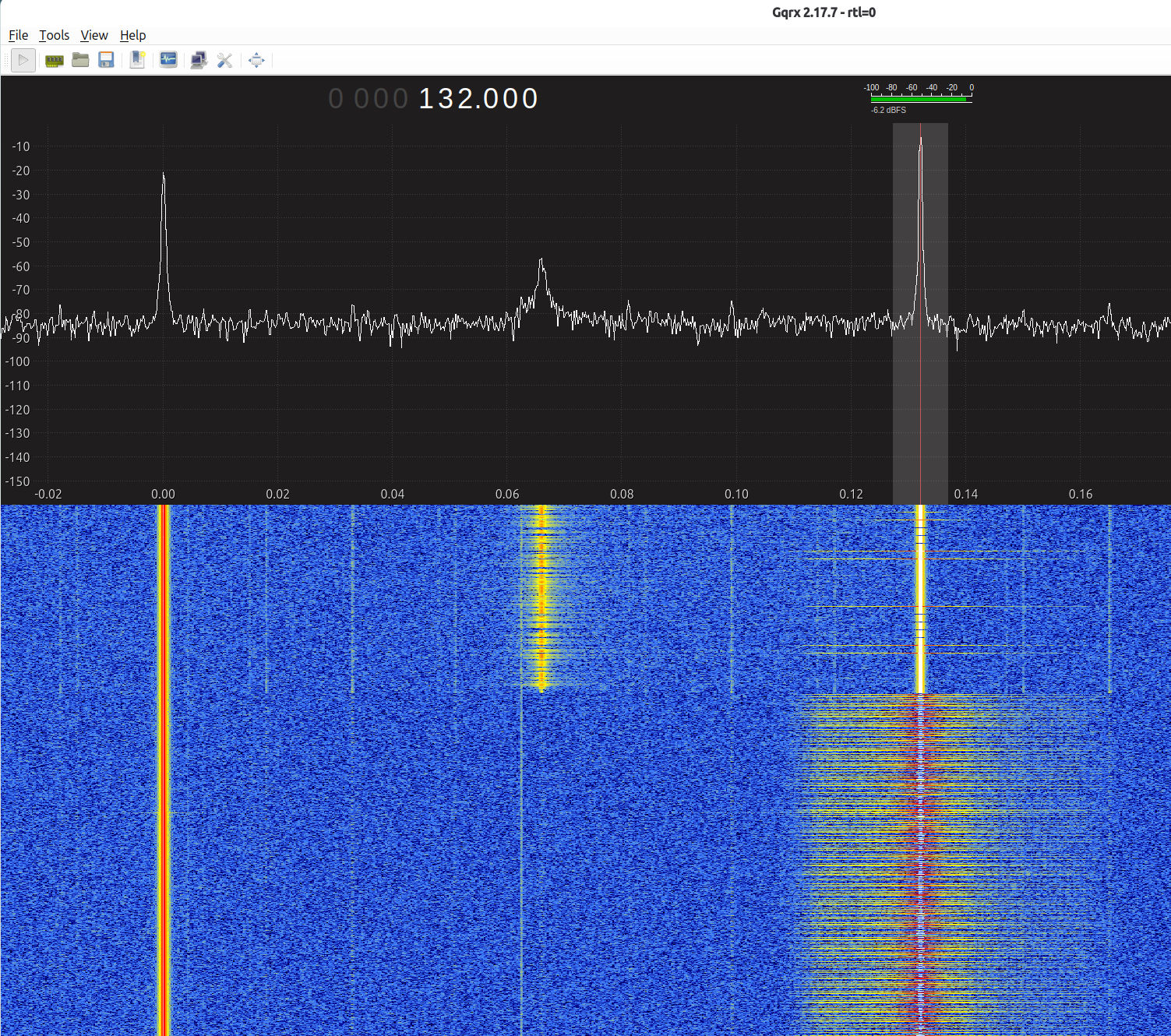Viewport: 1171px width, 1036px height.
Task: Click the gray filter passband on the spectrum
Action: coord(920,312)
